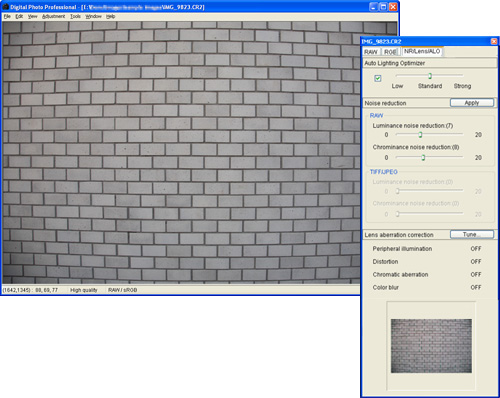
Task: Toggle the Auto Lighting Optimizer checkbox
Action: 378,79
